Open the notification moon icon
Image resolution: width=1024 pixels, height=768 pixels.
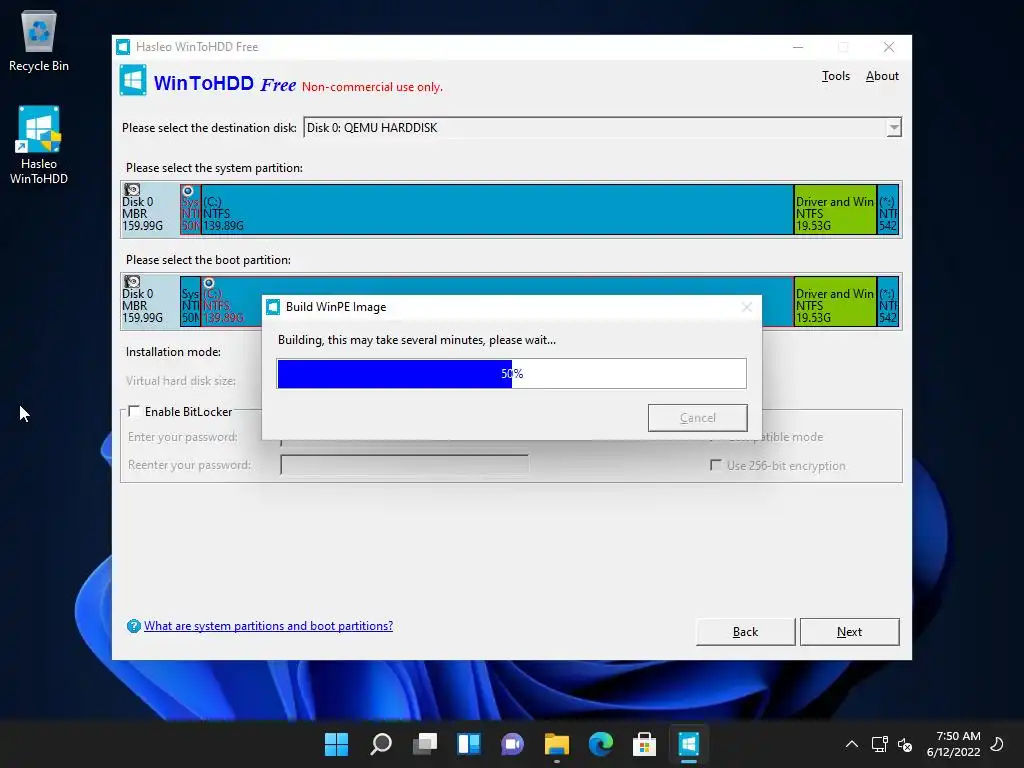[x=997, y=744]
